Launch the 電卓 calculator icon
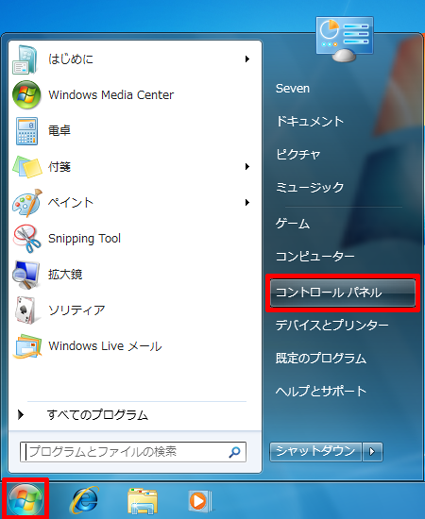The width and height of the screenshot is (425, 519). [x=27, y=131]
